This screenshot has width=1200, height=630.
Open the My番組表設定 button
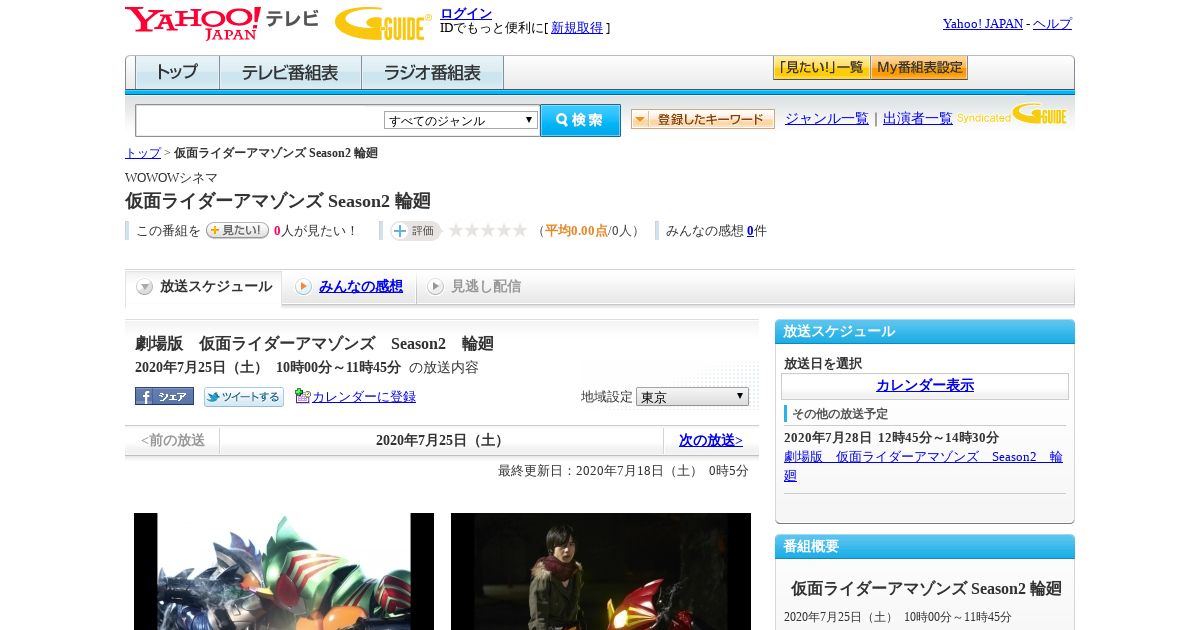[x=919, y=68]
